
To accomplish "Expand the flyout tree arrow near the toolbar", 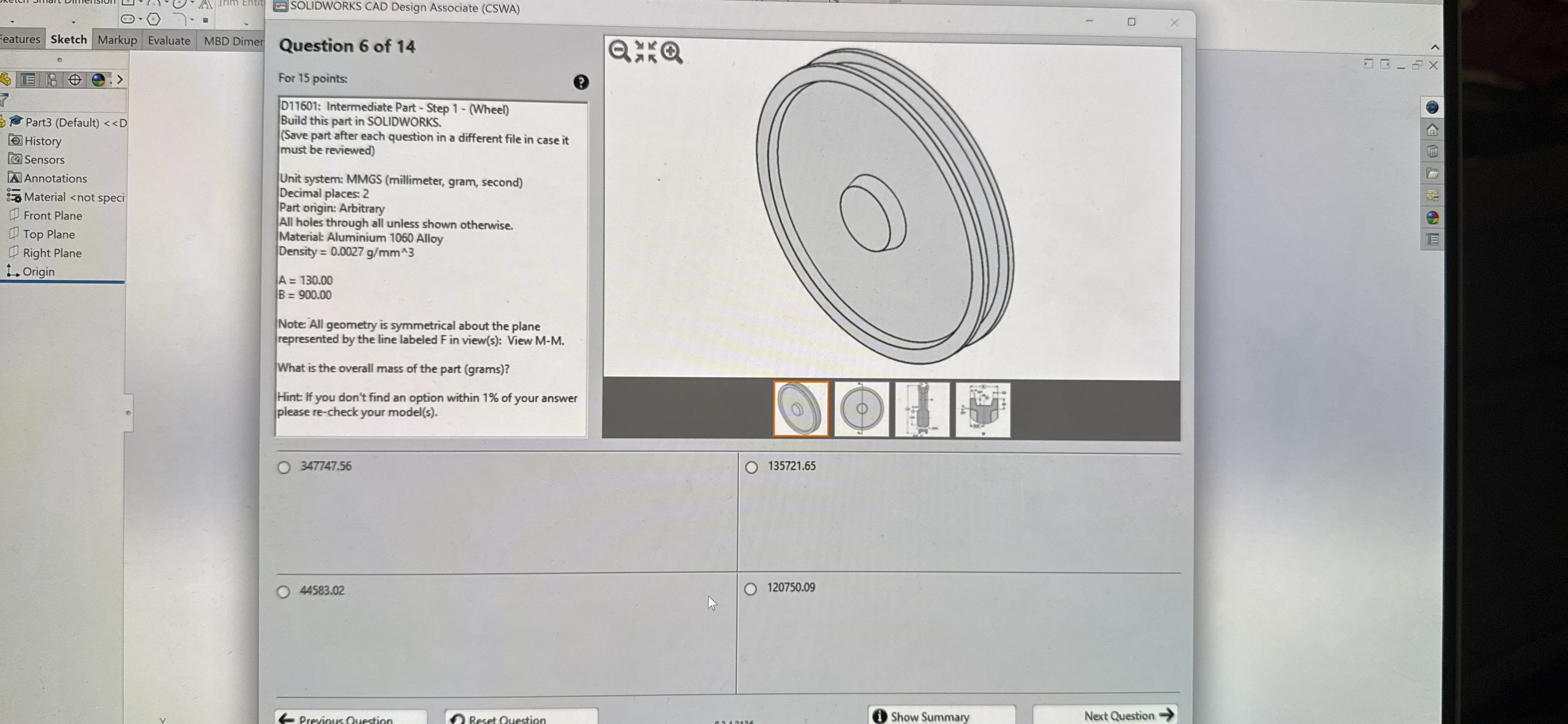I will 120,80.
